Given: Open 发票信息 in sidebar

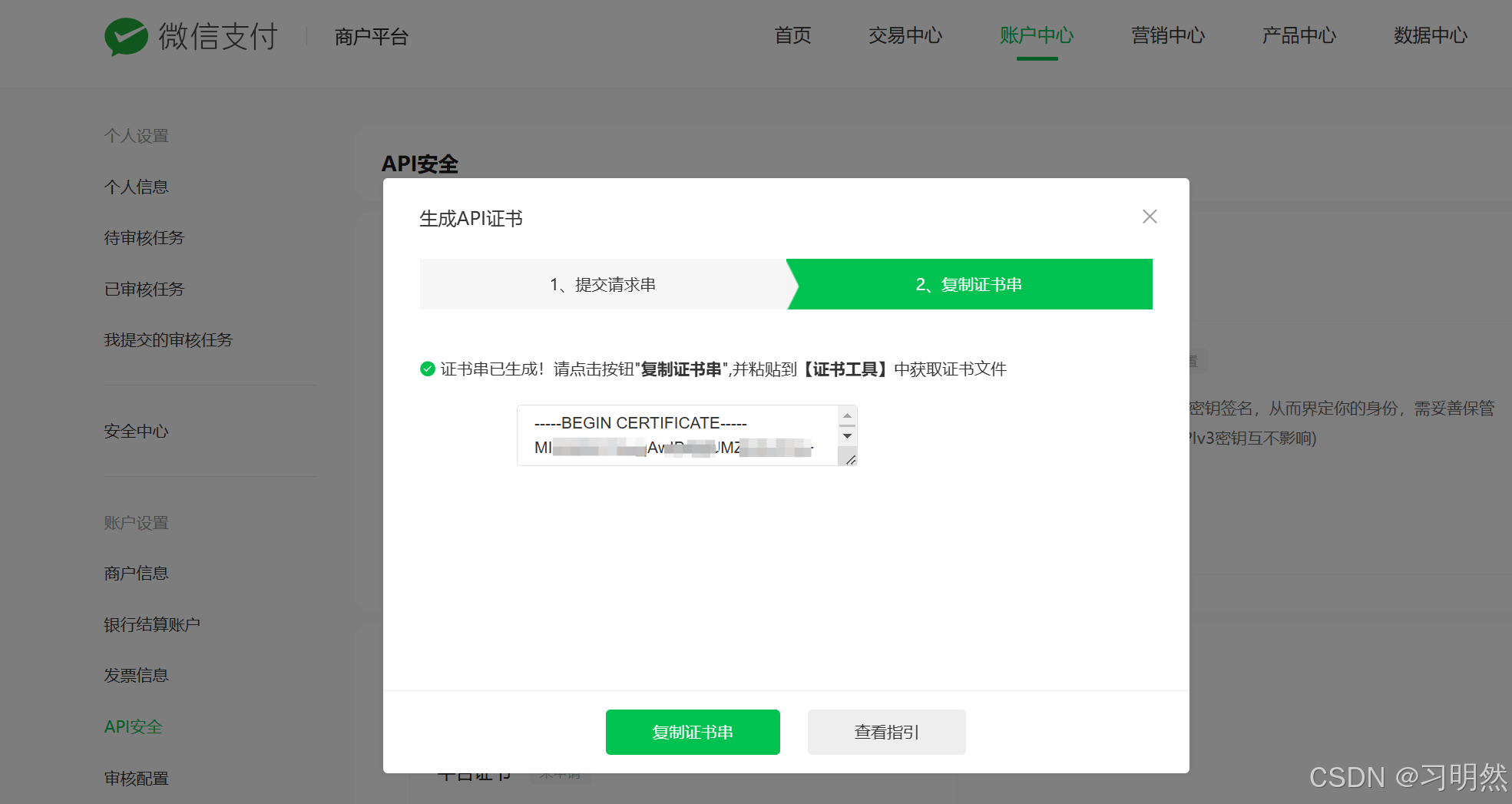Looking at the screenshot, I should point(137,675).
